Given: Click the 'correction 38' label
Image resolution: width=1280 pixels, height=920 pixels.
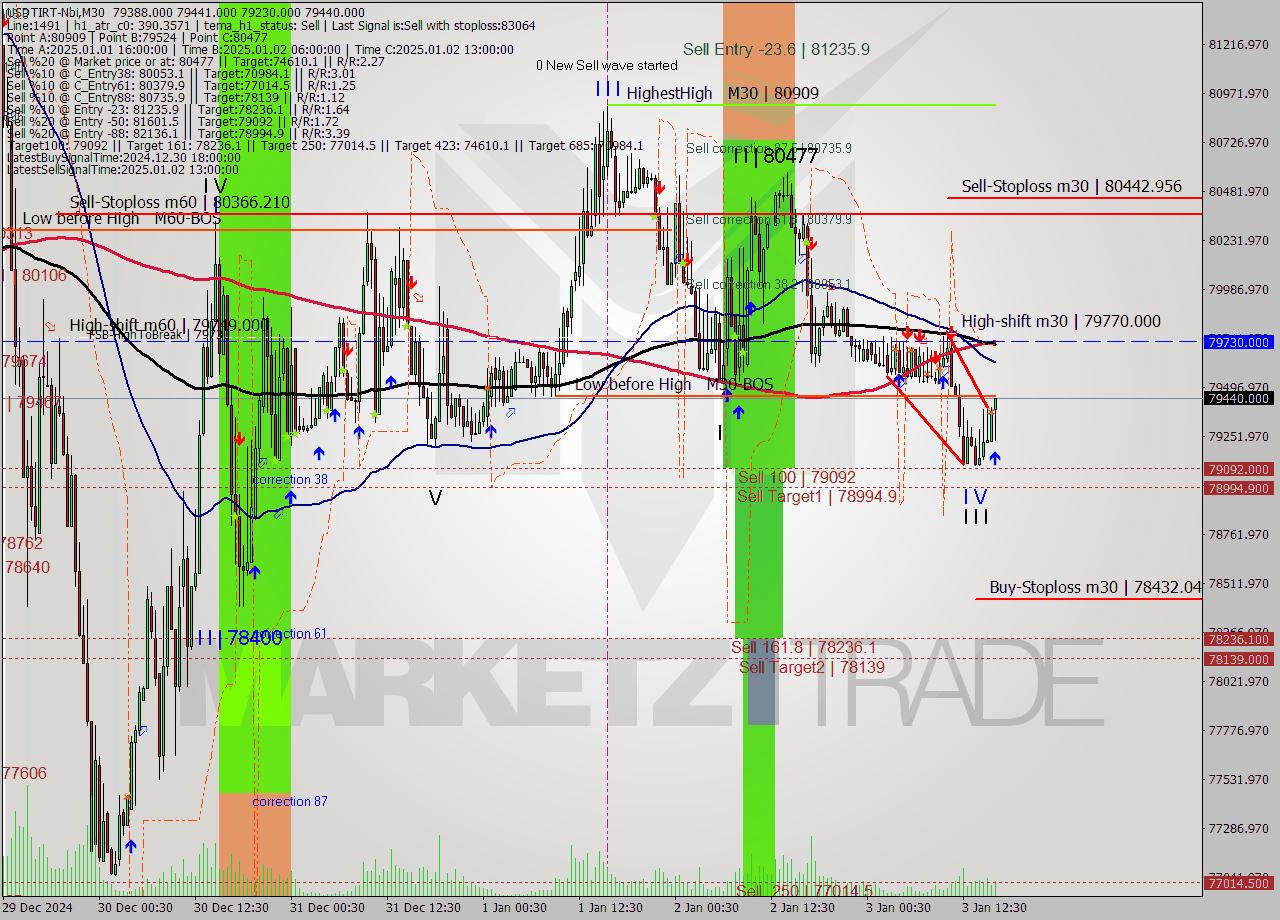Looking at the screenshot, I should [290, 480].
